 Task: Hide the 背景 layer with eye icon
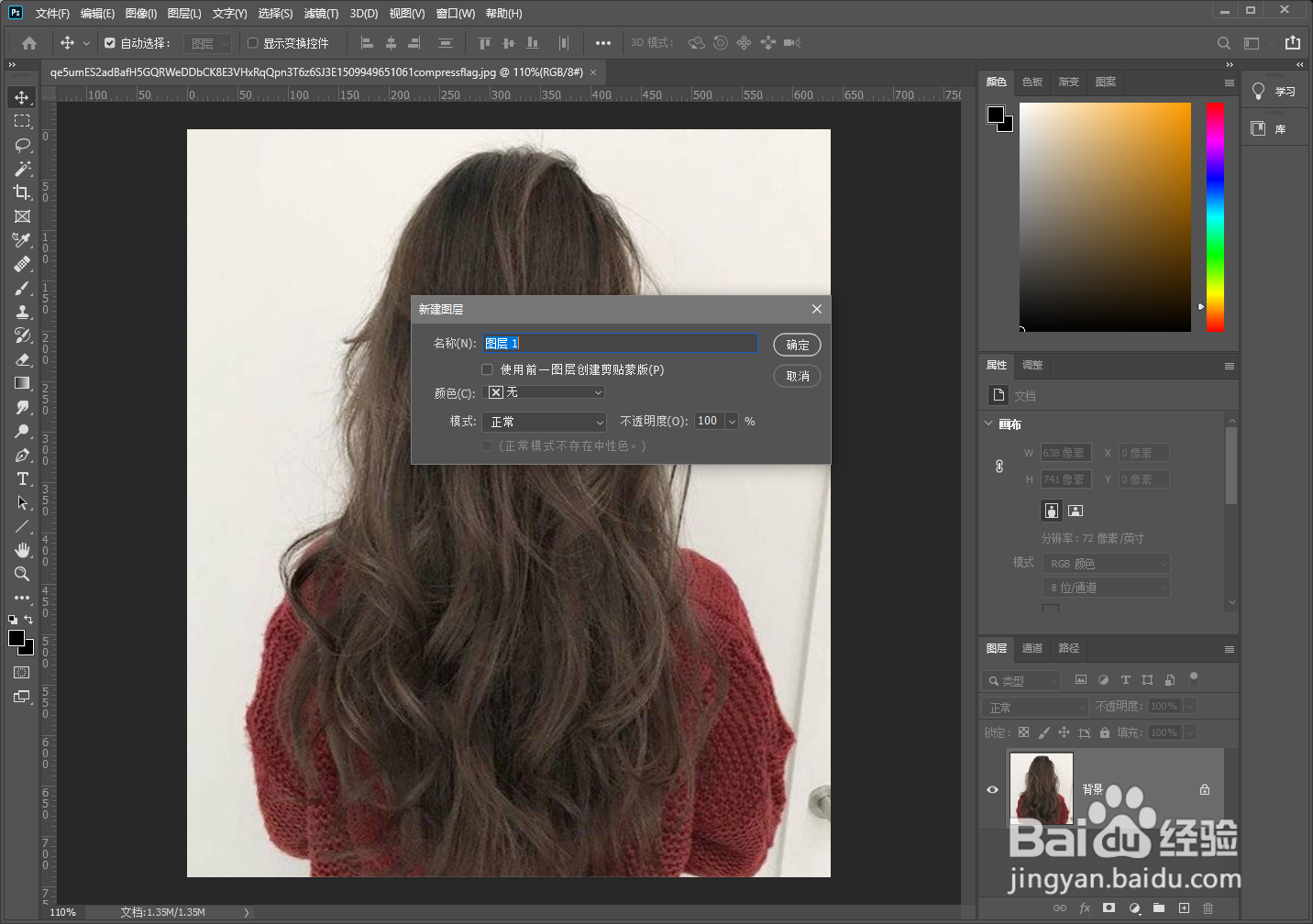[992, 789]
